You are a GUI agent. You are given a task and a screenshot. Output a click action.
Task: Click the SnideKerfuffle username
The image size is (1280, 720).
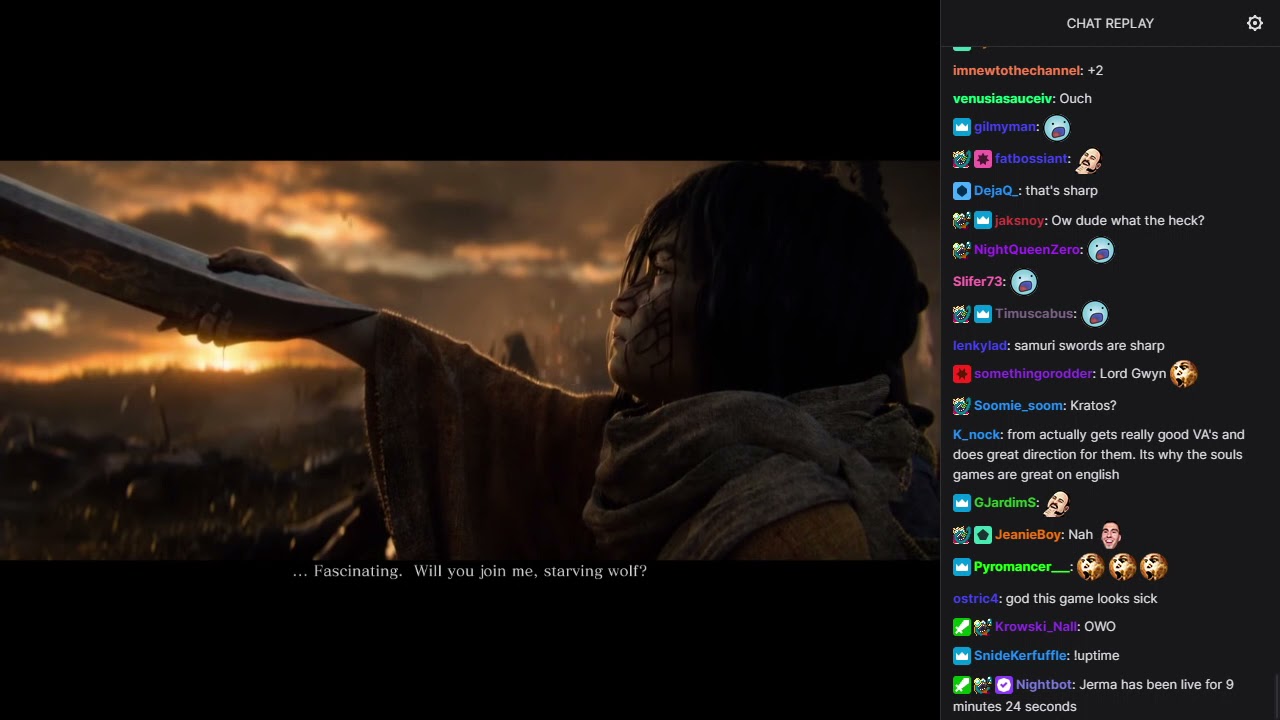1020,656
